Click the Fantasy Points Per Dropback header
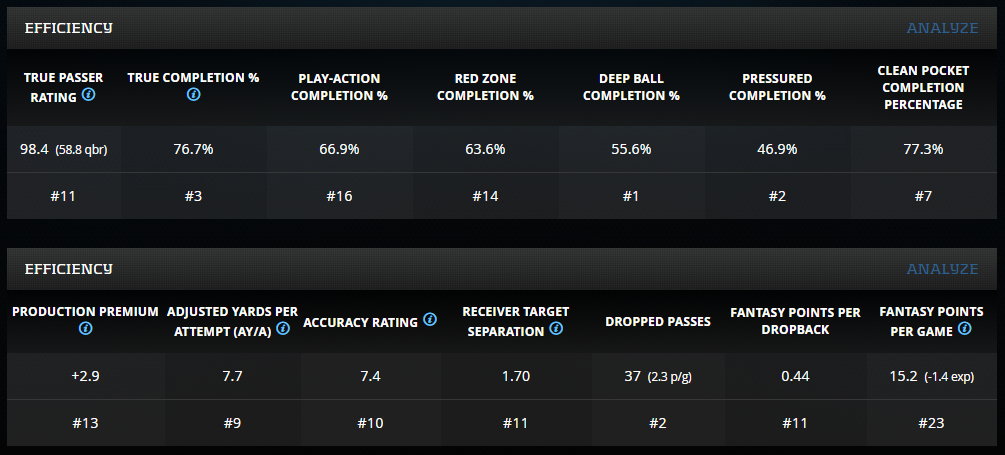Screen dimensions: 1005x455 [x=795, y=320]
